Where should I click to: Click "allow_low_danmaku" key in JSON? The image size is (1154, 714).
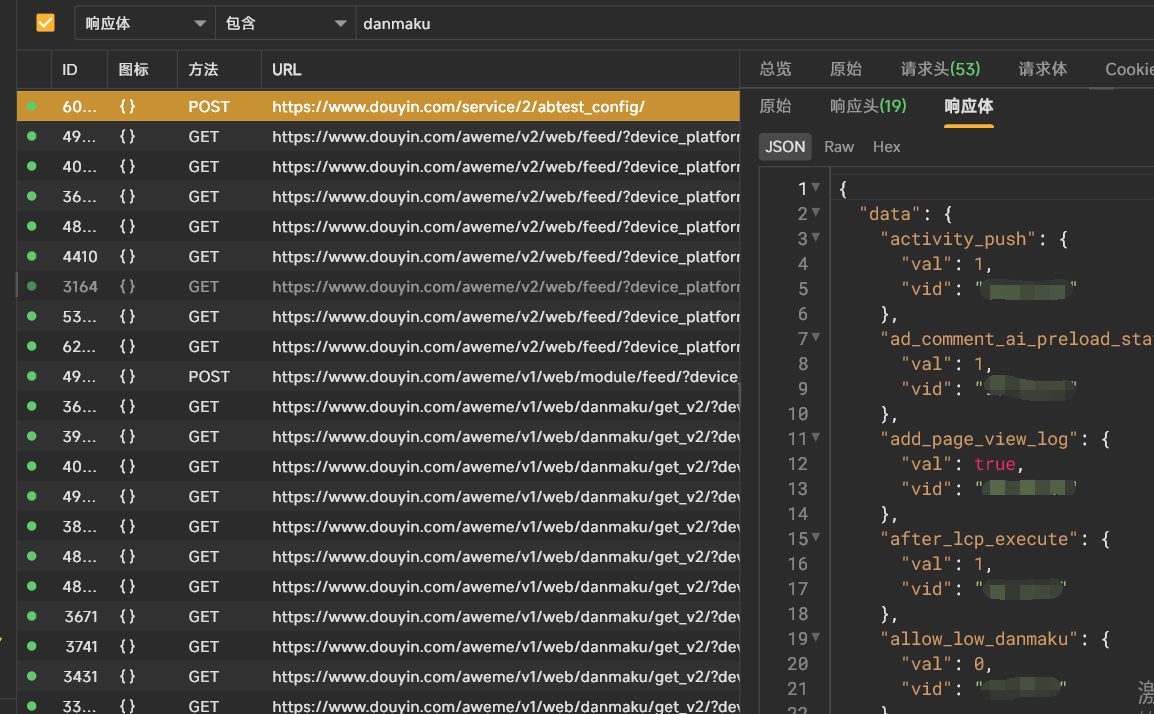click(979, 639)
